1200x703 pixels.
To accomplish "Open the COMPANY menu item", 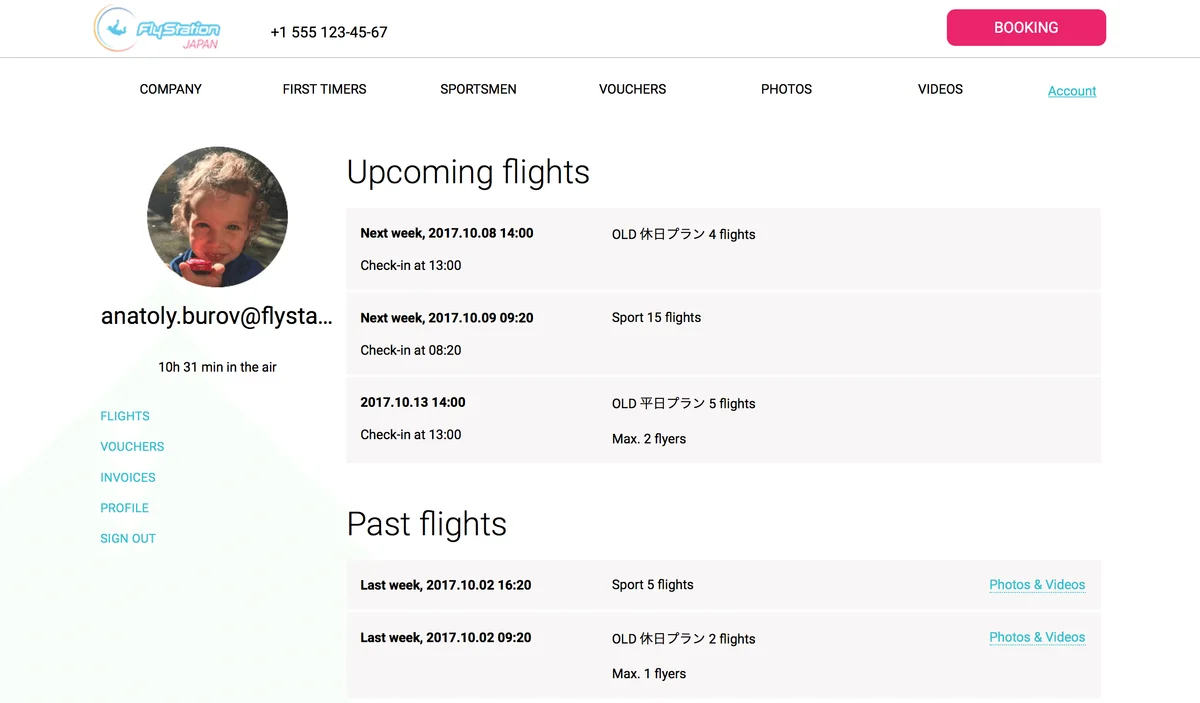I will [x=171, y=89].
